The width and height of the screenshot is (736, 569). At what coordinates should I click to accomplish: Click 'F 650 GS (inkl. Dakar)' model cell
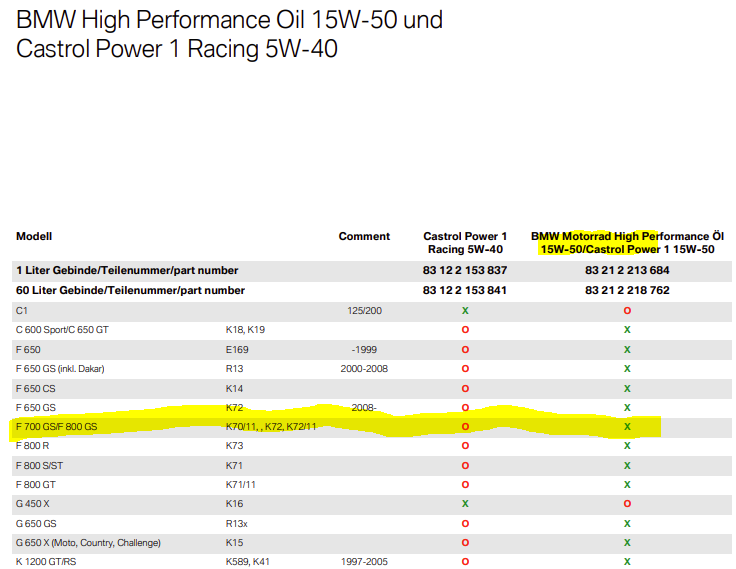tap(60, 369)
